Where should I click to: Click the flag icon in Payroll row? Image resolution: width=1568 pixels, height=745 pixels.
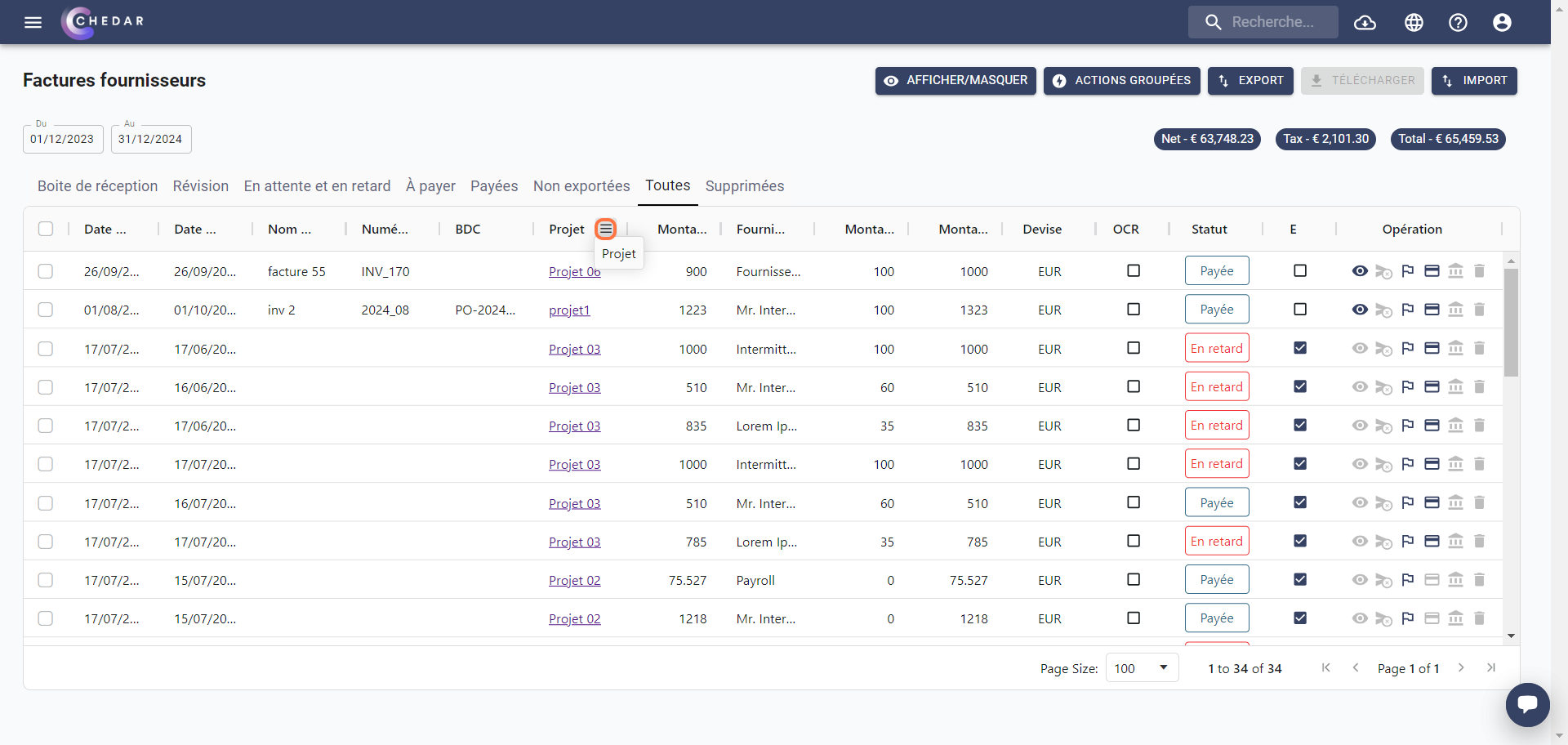click(1408, 580)
